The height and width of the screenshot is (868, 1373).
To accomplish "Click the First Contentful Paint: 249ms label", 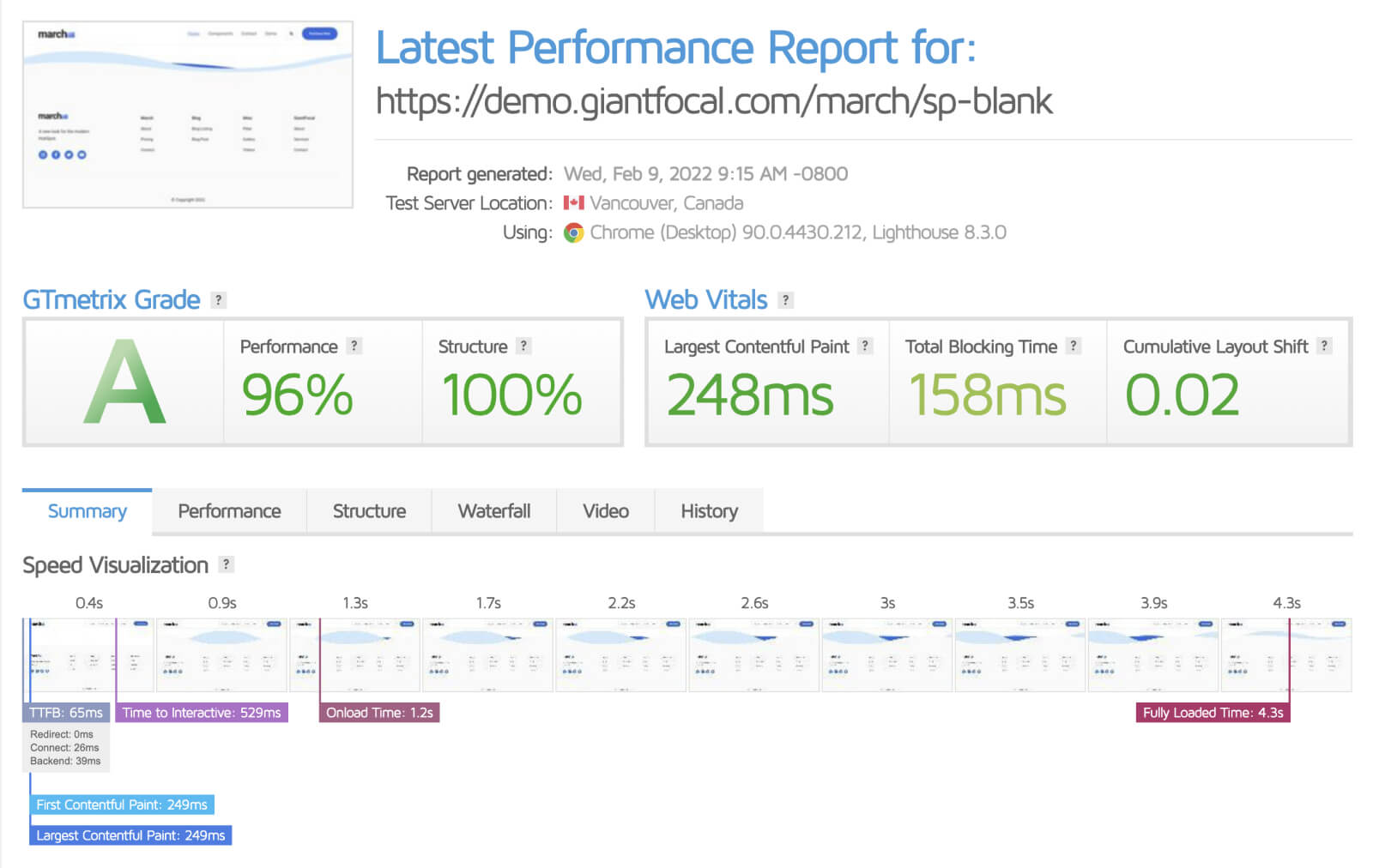I will [122, 805].
